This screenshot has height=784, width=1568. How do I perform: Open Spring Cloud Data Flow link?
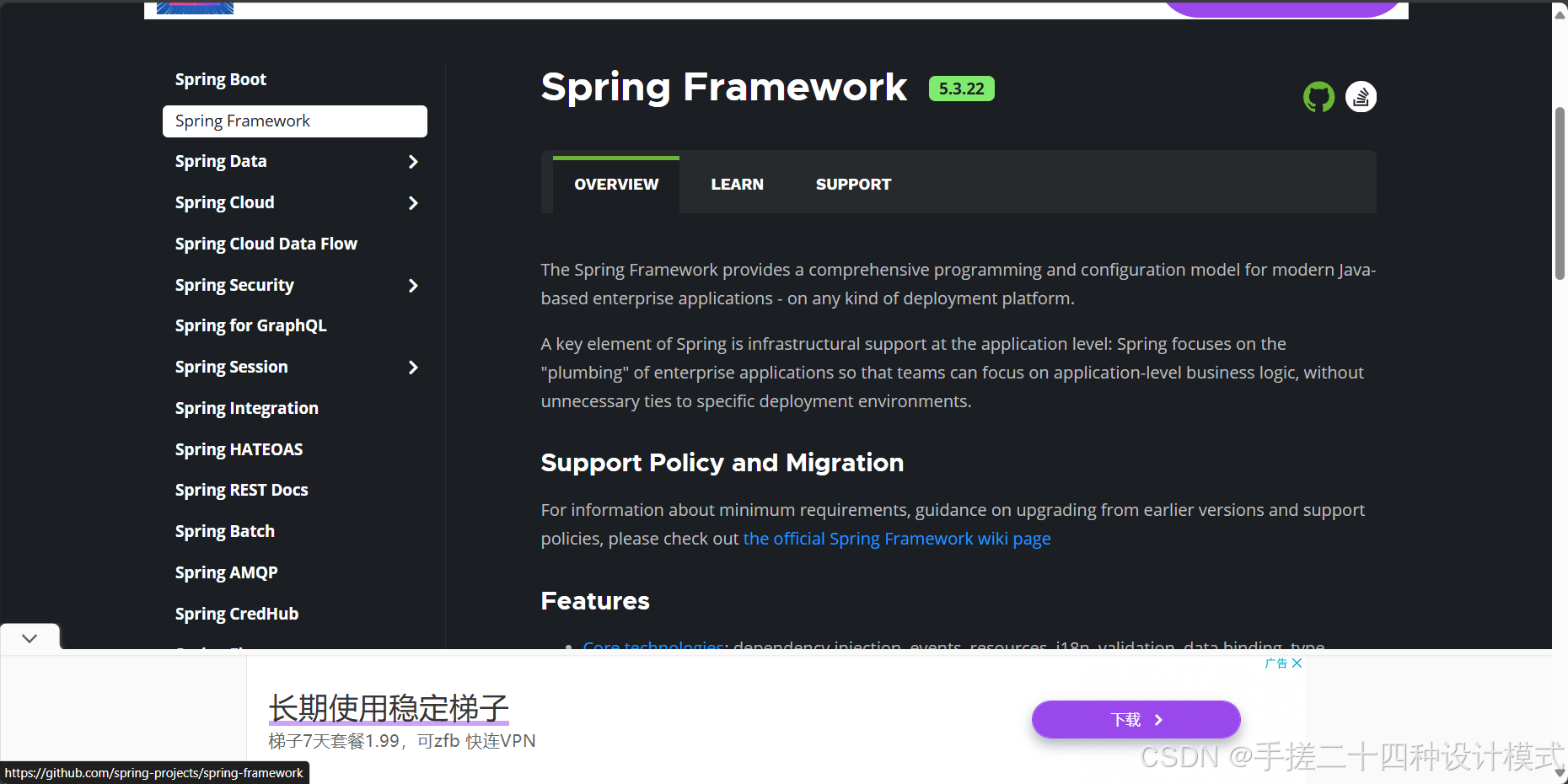pos(266,244)
